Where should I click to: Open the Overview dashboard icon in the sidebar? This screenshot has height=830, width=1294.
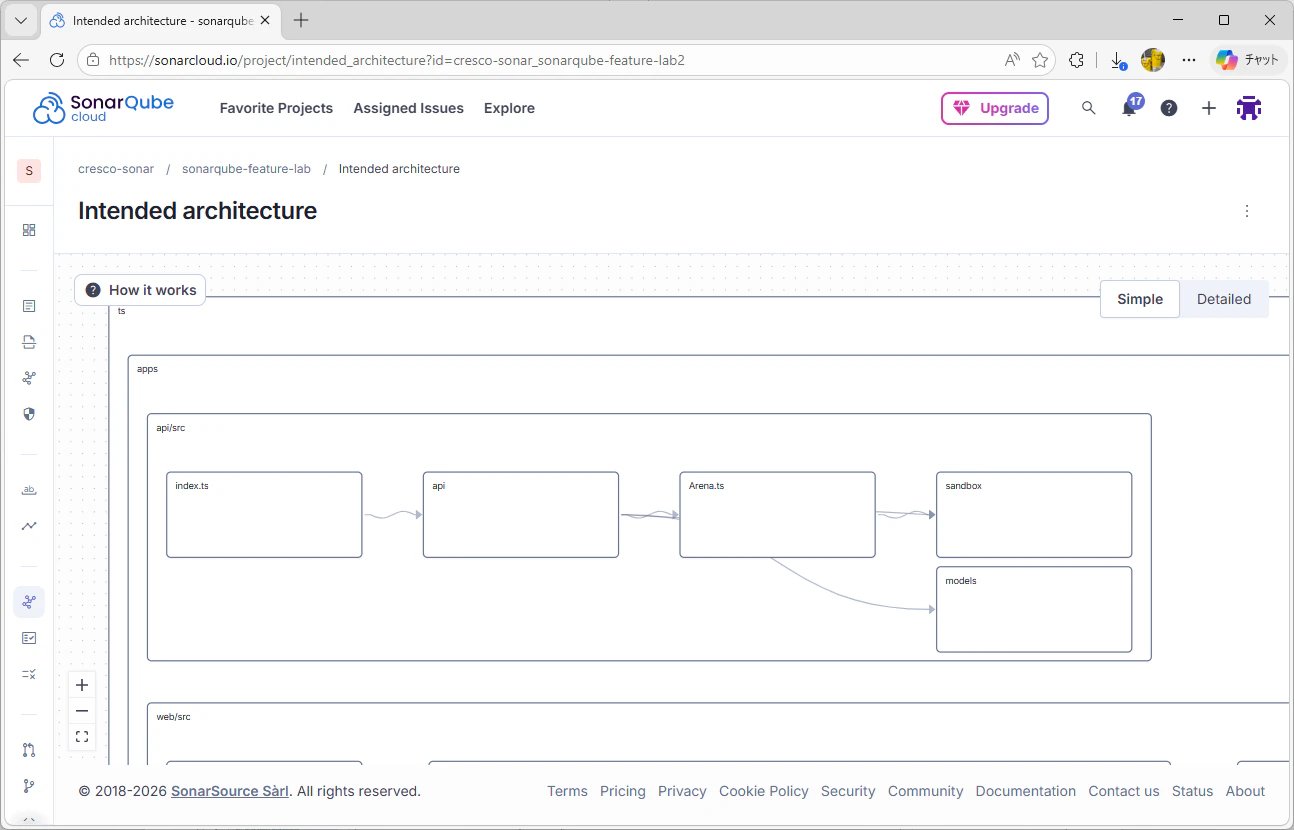(29, 230)
